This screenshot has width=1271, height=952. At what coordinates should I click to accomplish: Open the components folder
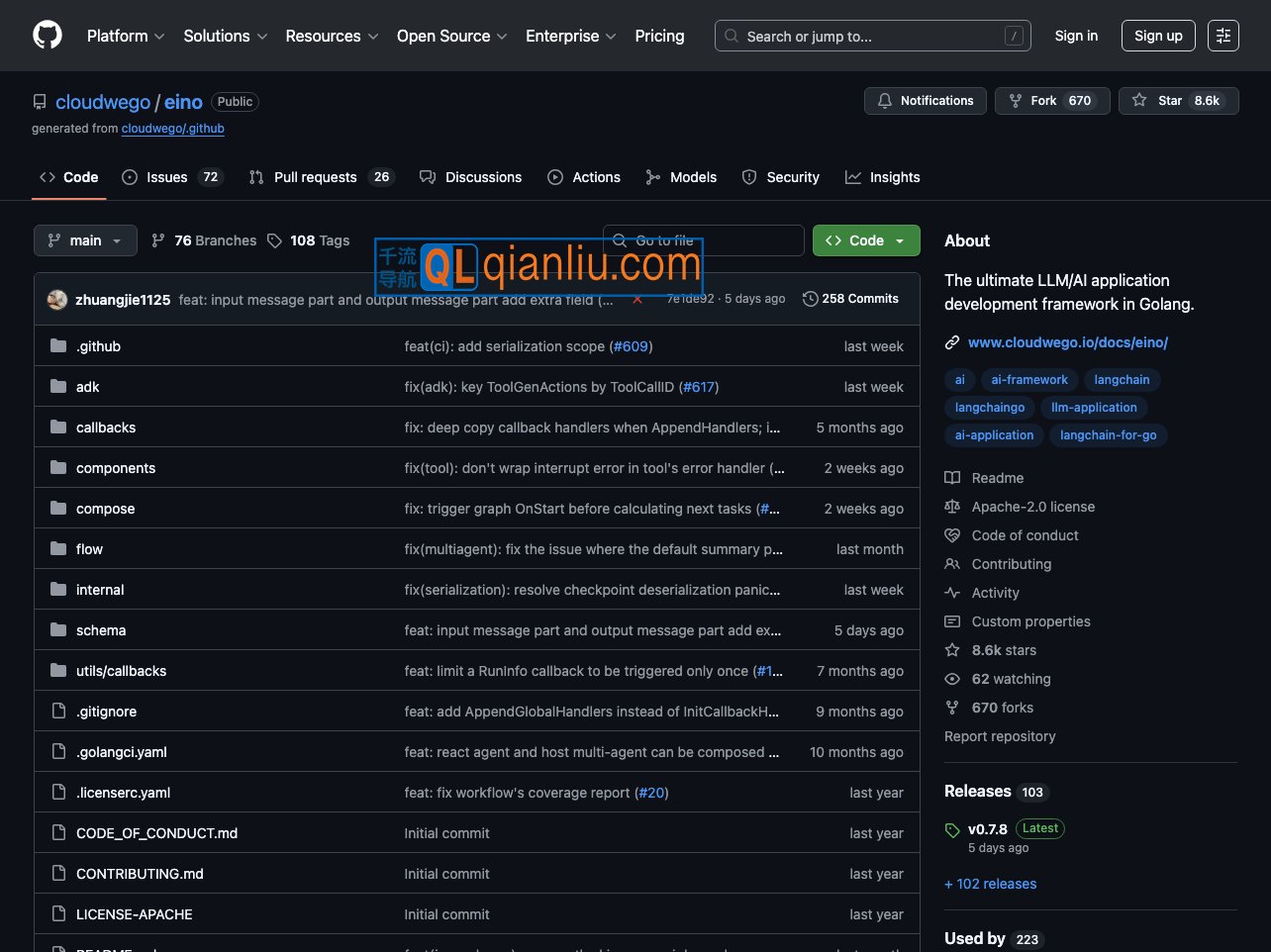coord(116,468)
